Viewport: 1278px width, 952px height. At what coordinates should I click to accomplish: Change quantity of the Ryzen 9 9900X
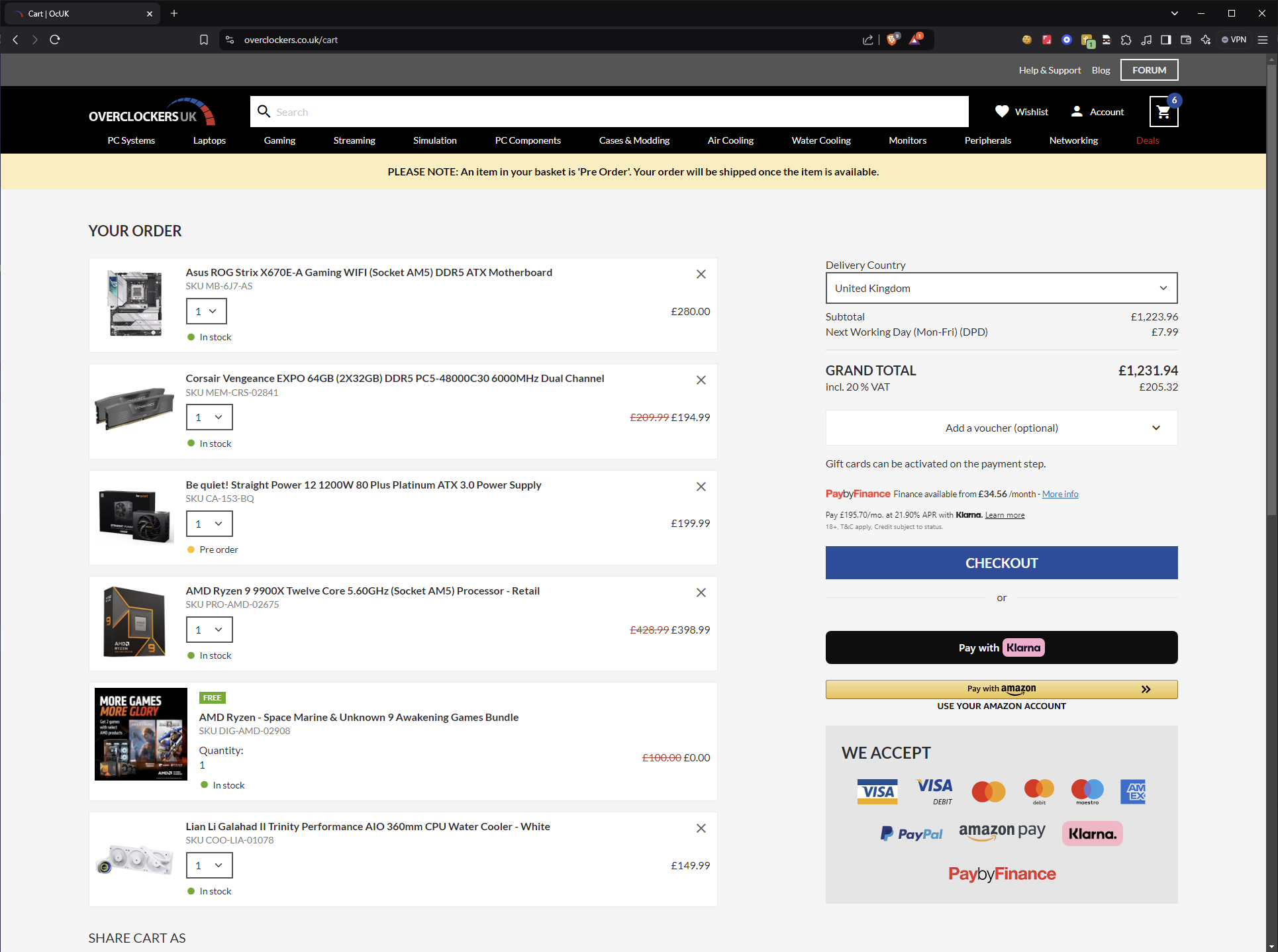(209, 630)
